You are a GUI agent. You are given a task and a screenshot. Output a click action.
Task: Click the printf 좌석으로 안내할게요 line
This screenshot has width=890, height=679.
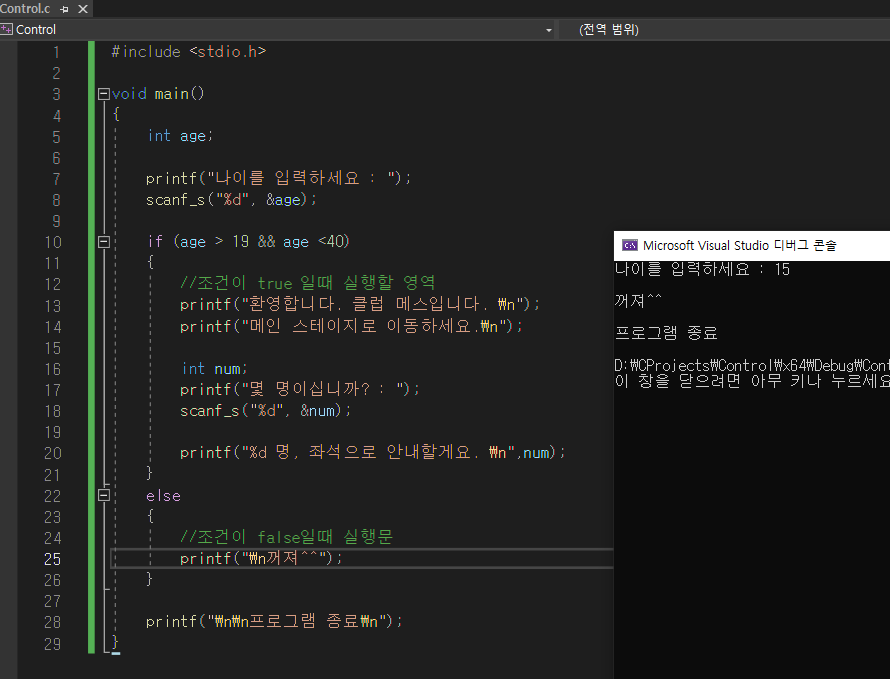[x=372, y=452]
